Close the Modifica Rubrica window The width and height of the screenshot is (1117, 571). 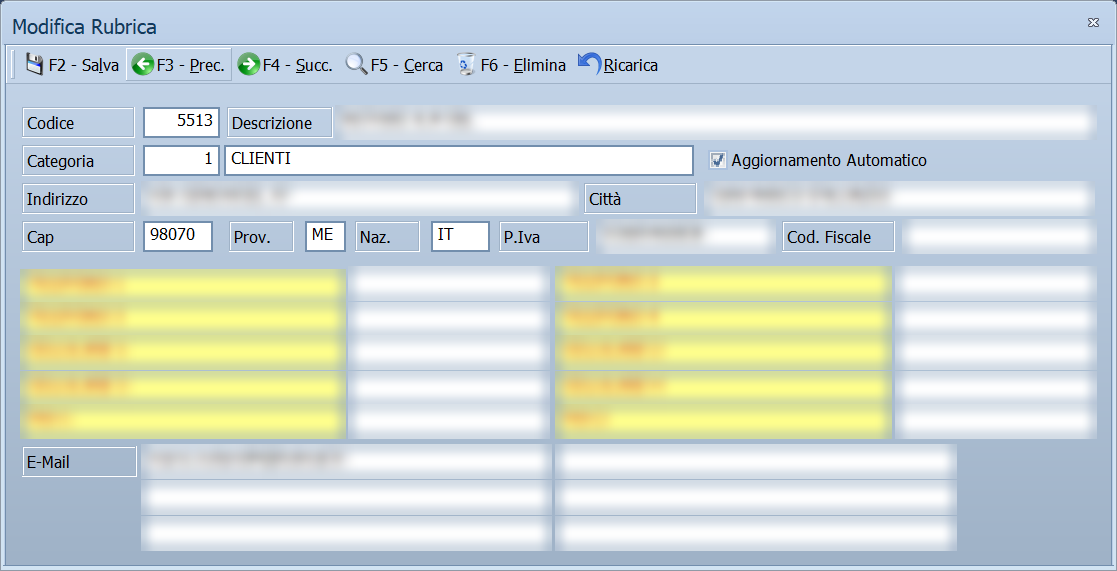click(1093, 23)
